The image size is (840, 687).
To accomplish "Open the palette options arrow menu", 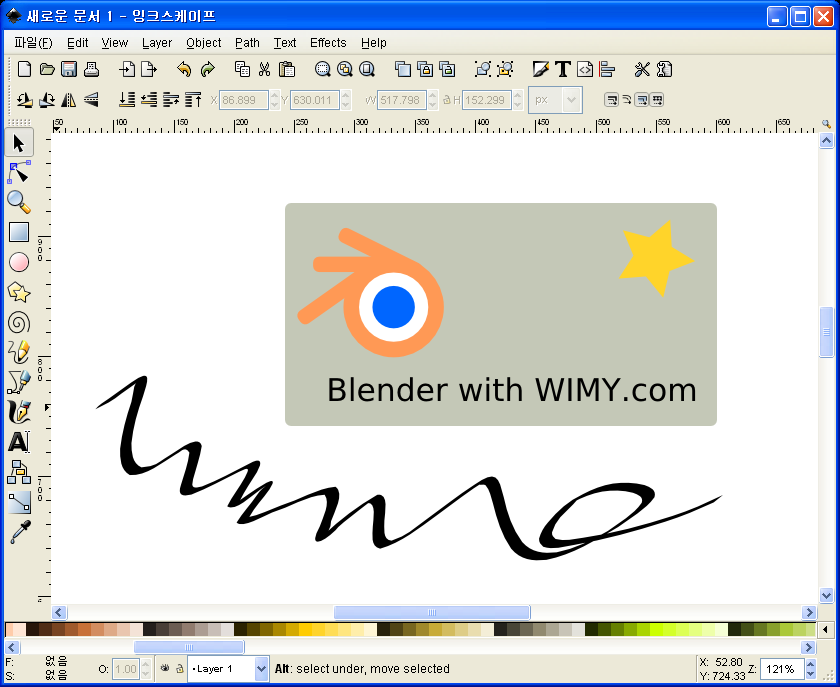I will pyautogui.click(x=826, y=629).
